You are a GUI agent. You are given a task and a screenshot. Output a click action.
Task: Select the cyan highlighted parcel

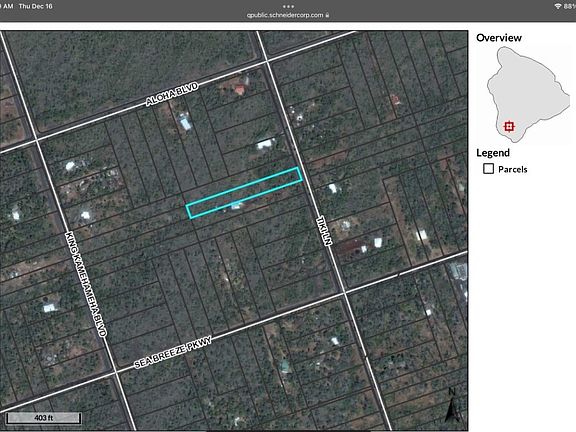click(x=244, y=193)
